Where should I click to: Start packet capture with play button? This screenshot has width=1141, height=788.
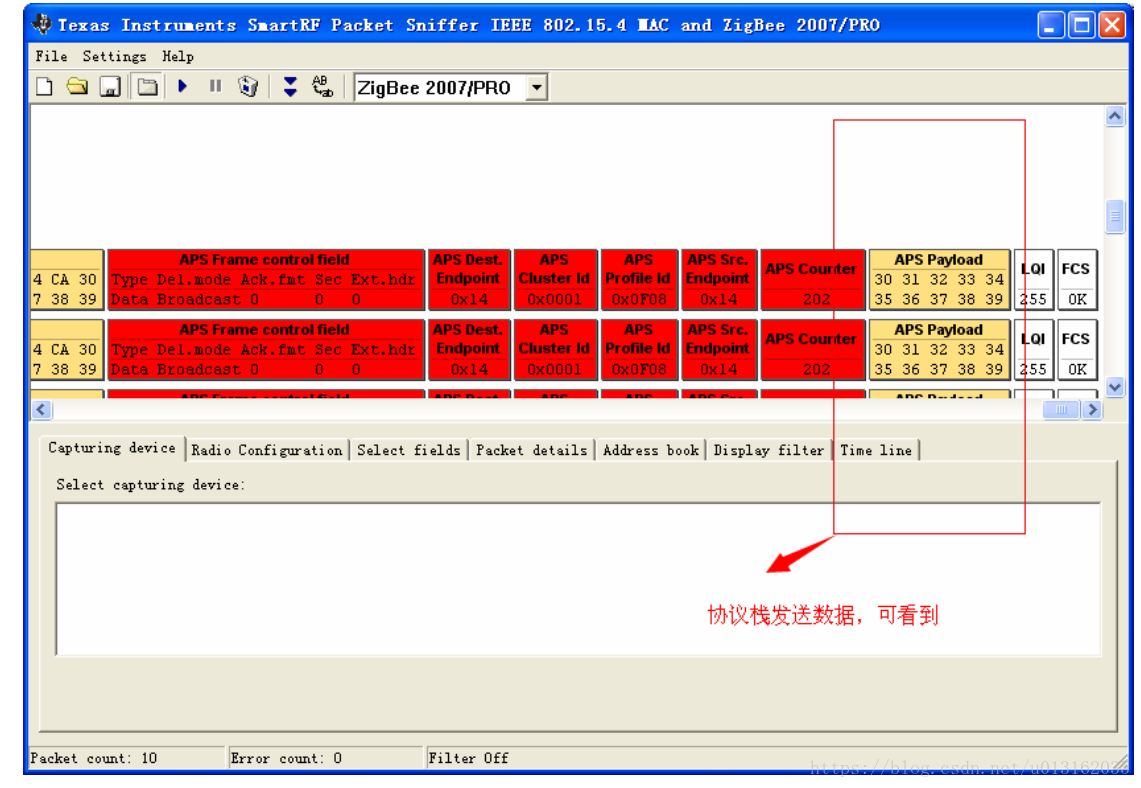(183, 87)
